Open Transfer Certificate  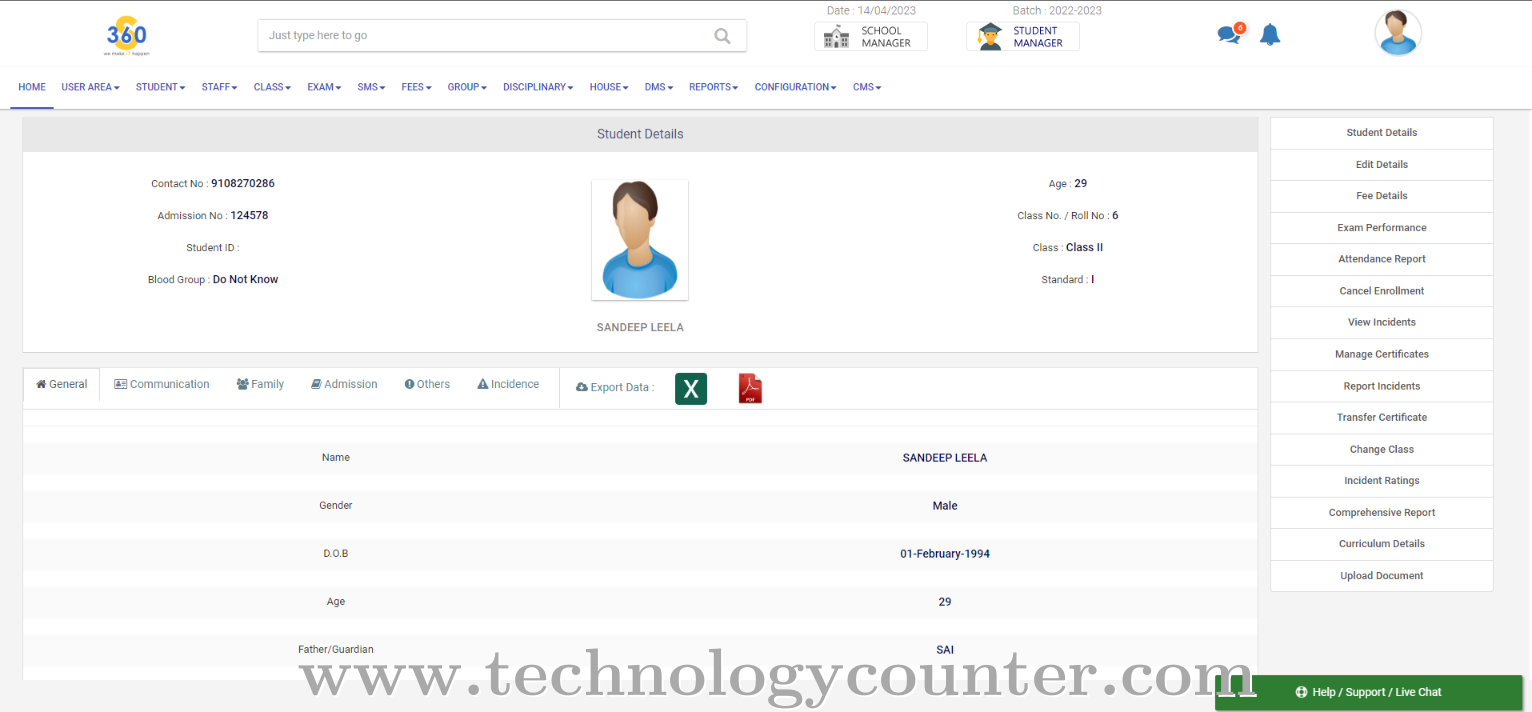(1382, 417)
